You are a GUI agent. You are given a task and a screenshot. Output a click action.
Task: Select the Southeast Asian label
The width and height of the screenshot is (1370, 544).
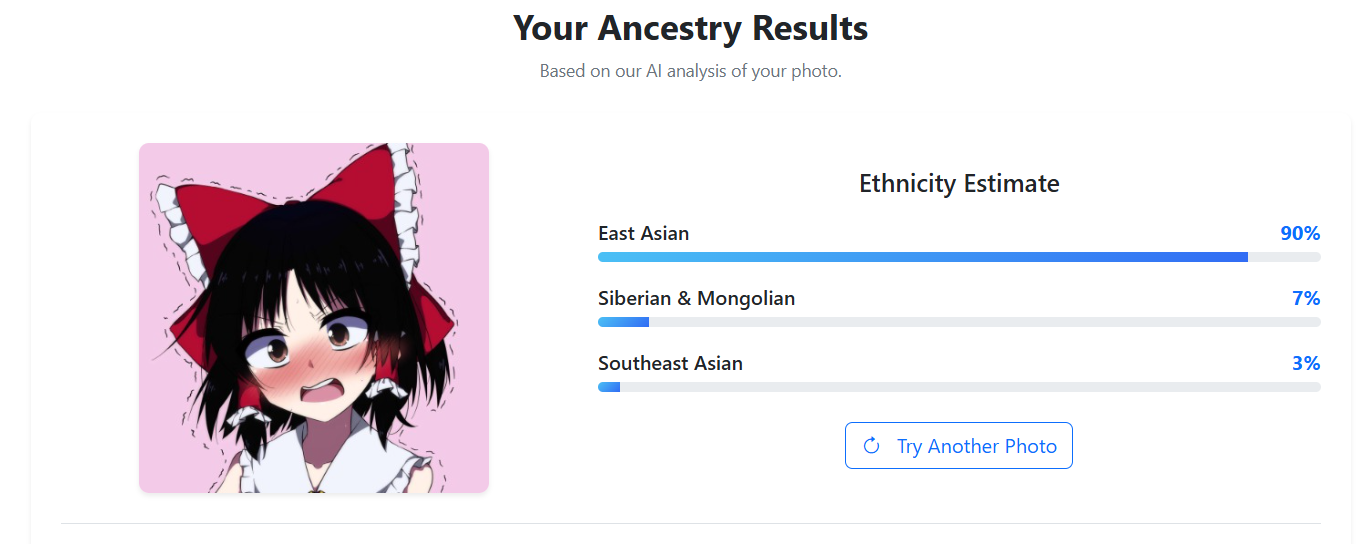(670, 364)
